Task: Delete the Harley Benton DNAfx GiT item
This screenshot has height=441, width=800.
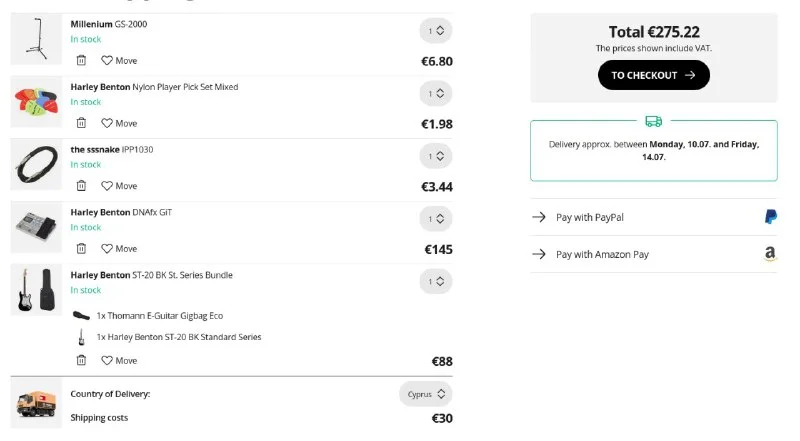Action: [81, 248]
